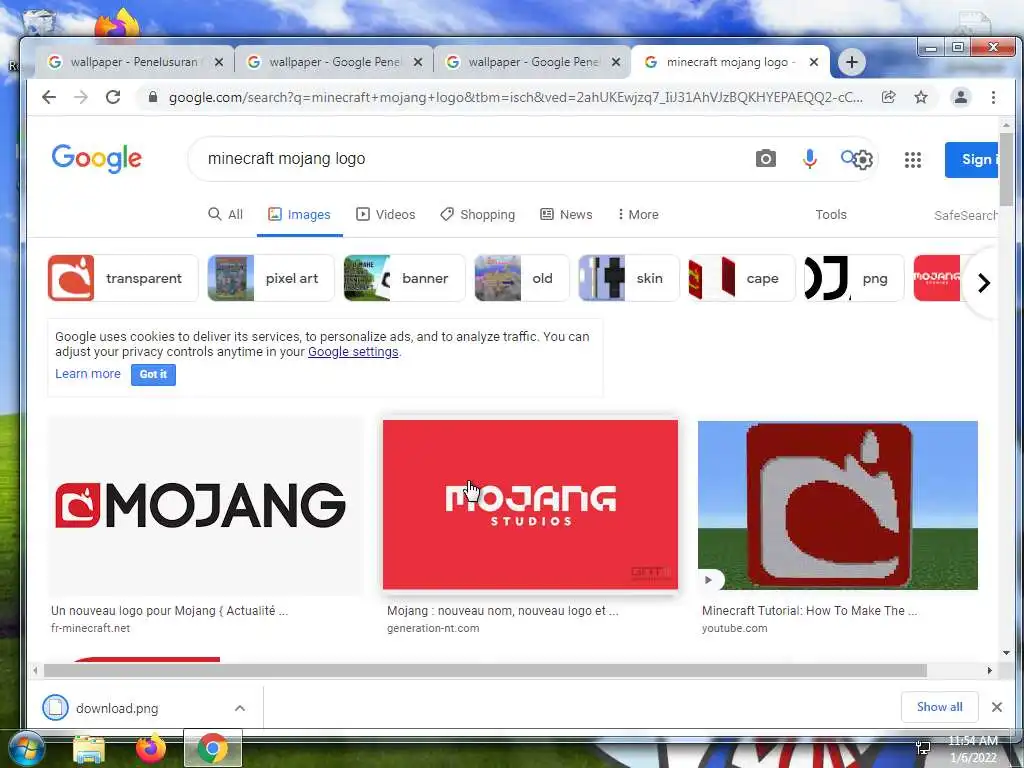Click in the minecraft mojang logo search box
Viewport: 1024px width, 768px height.
click(470, 159)
